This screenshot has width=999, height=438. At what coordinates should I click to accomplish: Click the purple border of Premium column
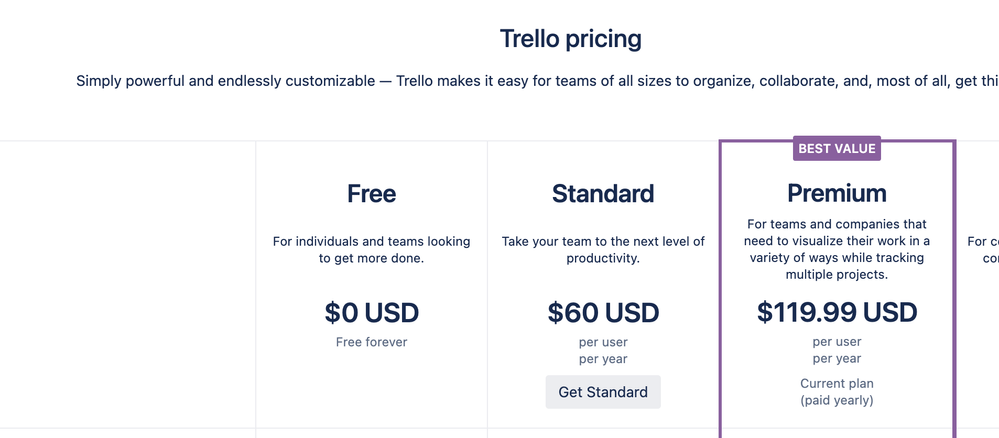(x=721, y=287)
